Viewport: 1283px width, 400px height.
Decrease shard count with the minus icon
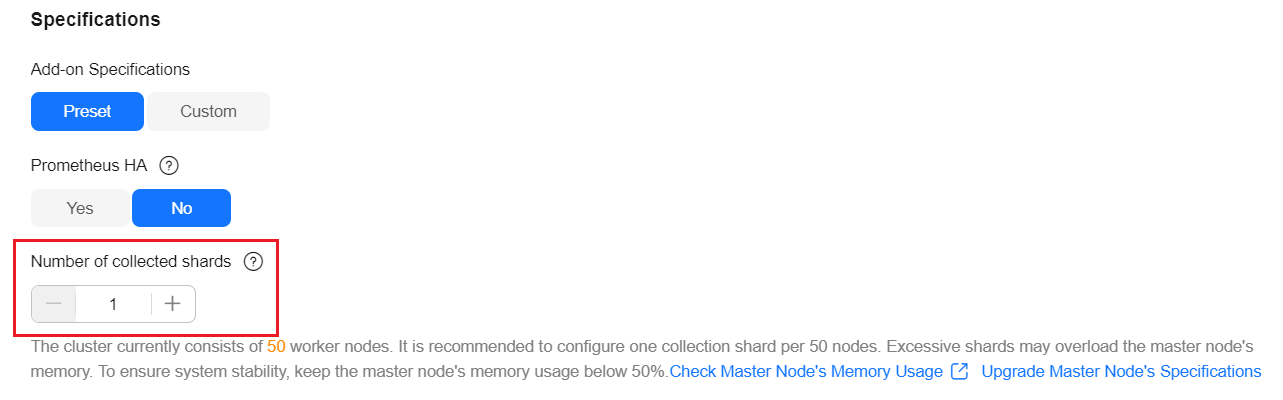coord(54,304)
